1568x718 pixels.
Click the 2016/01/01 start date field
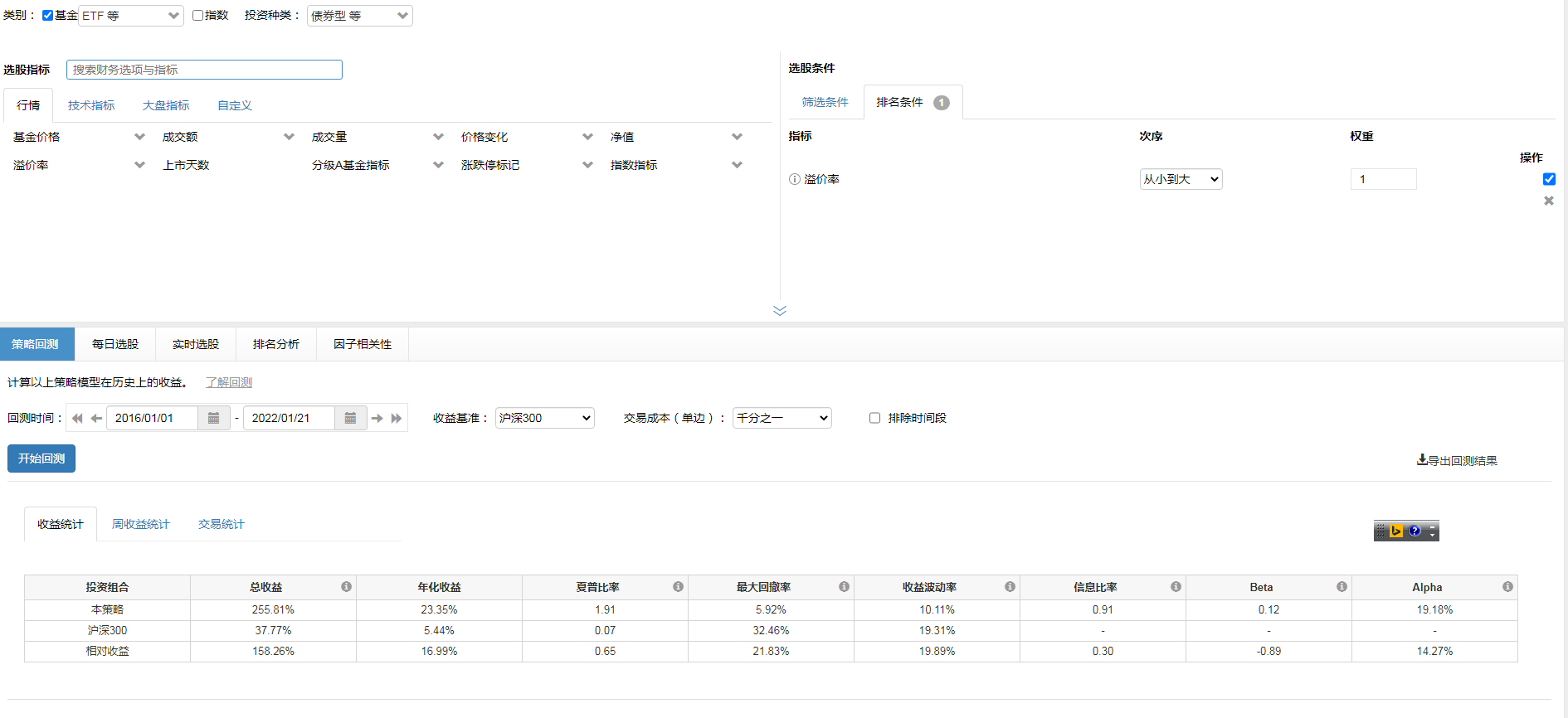[153, 419]
